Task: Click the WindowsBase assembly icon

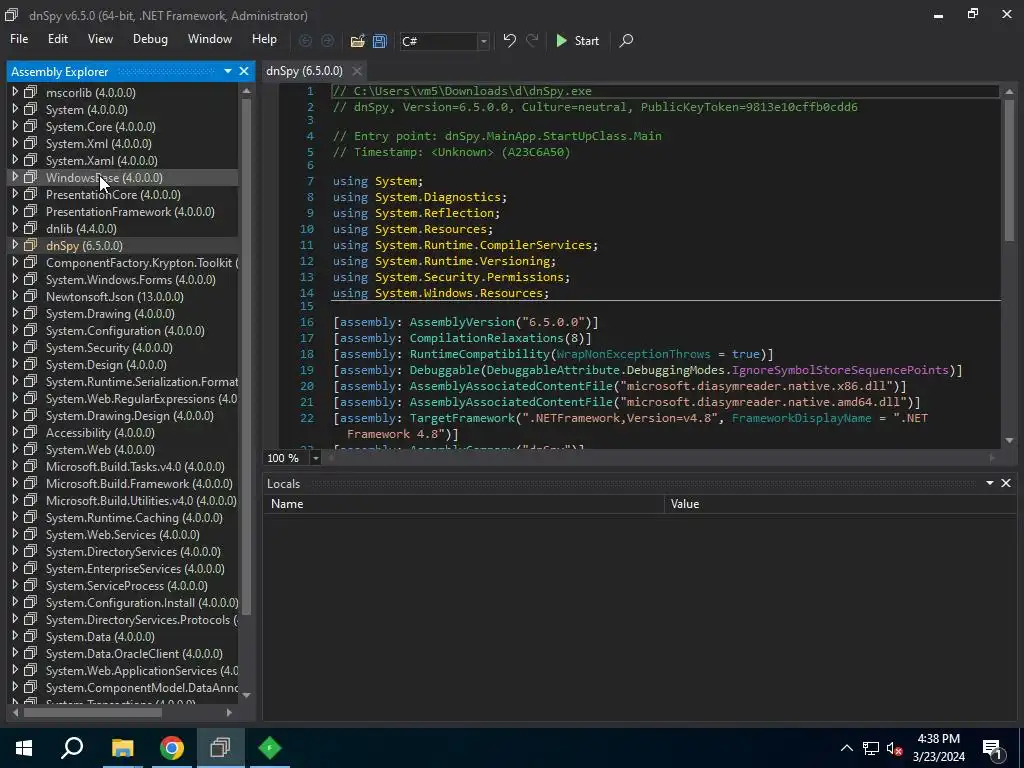Action: point(30,177)
